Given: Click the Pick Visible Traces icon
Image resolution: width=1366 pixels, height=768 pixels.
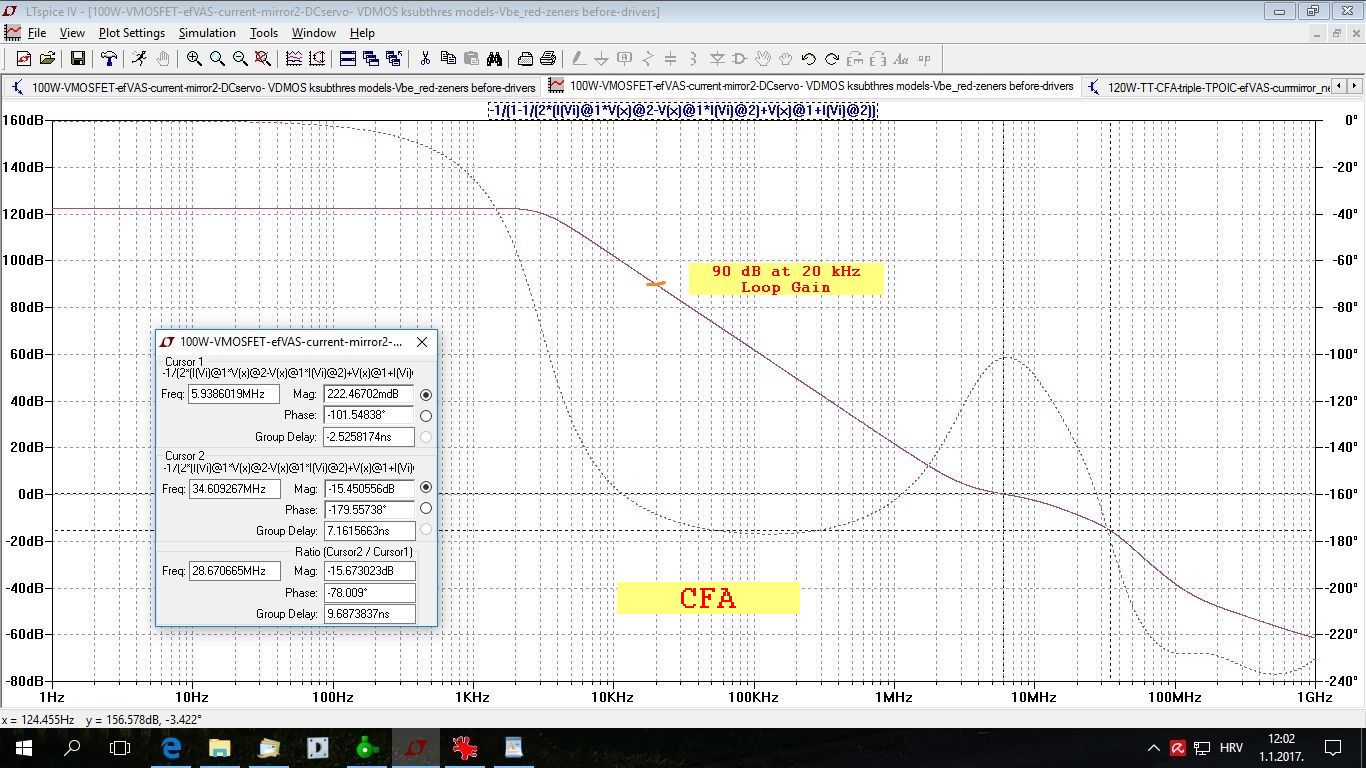Looking at the screenshot, I should pyautogui.click(x=294, y=59).
